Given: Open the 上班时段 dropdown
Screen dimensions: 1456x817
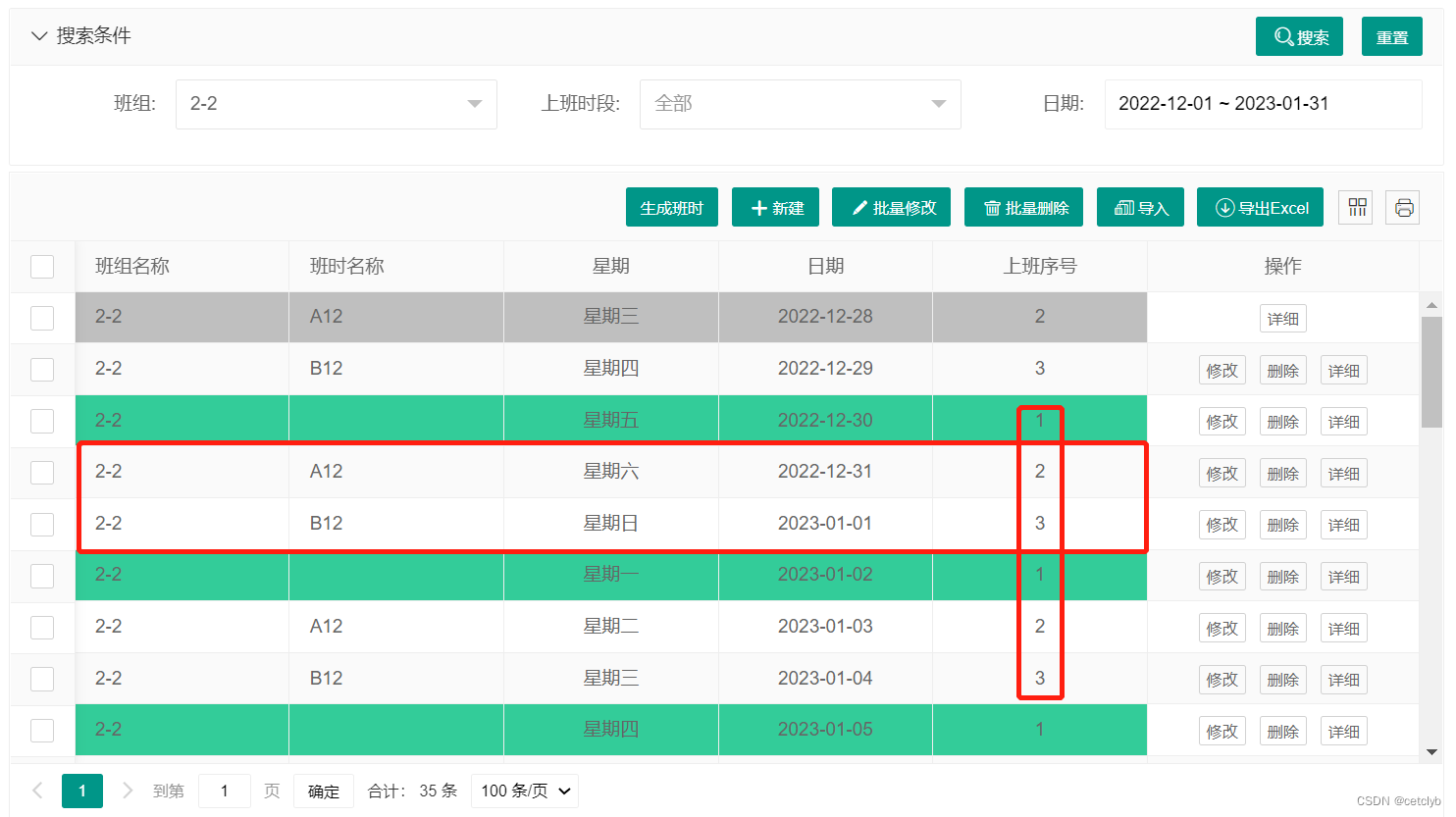Looking at the screenshot, I should coord(800,104).
